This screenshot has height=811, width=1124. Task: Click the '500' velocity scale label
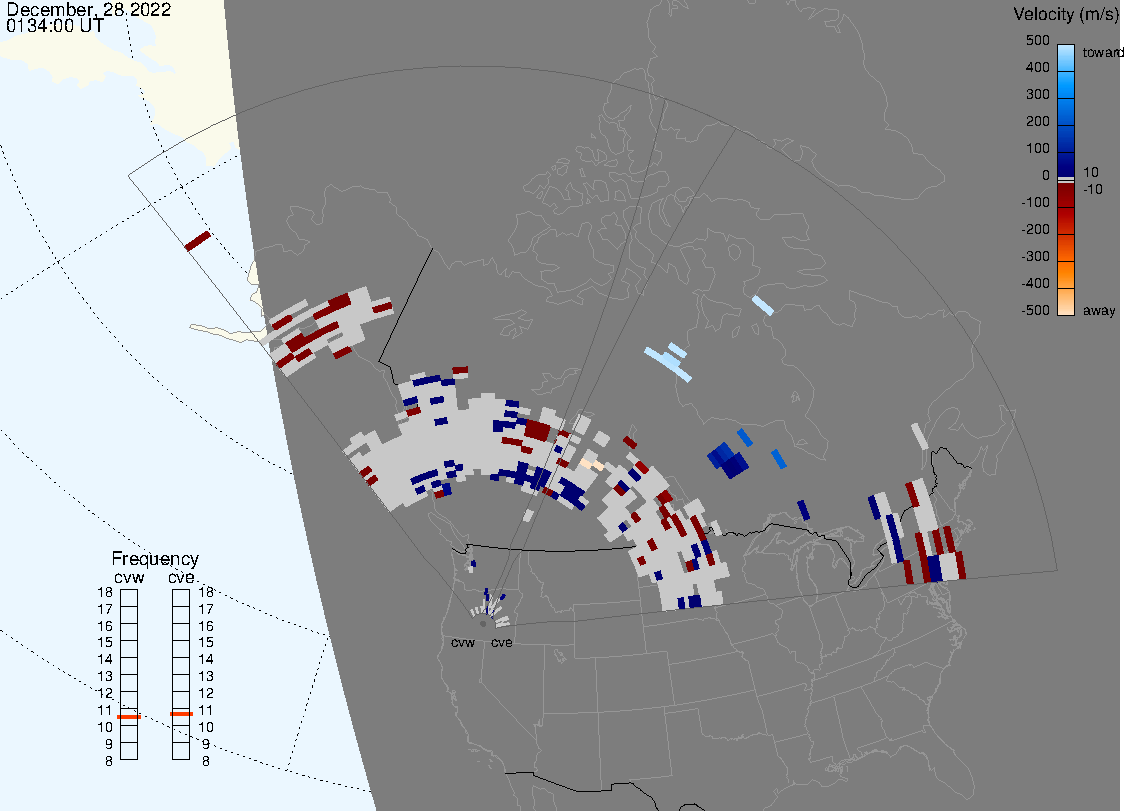[x=1038, y=40]
